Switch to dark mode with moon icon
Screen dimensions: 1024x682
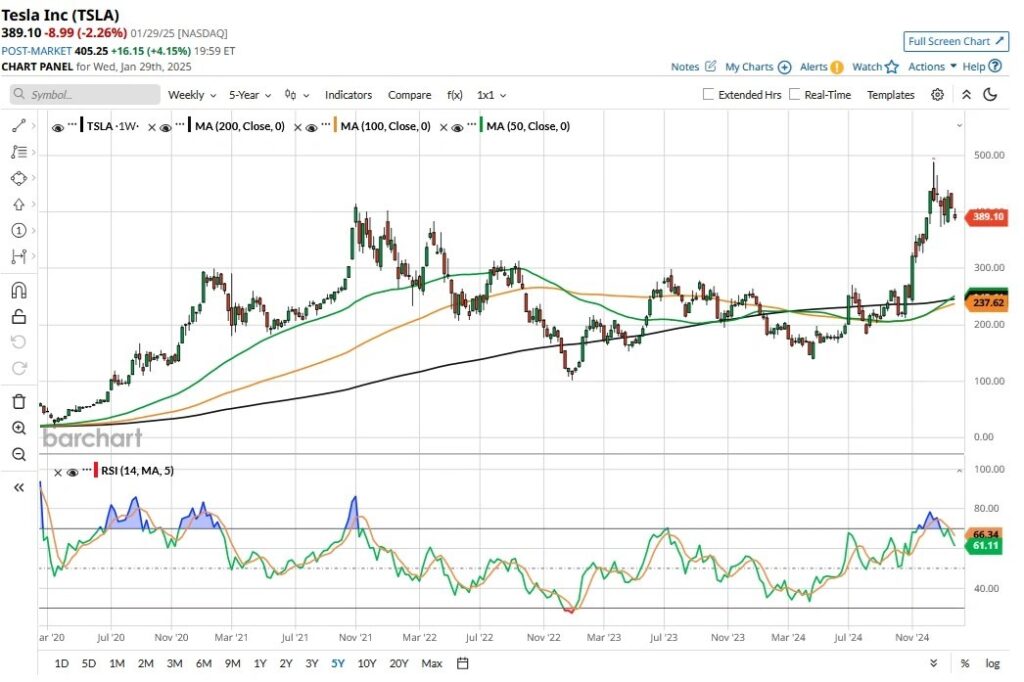990,95
